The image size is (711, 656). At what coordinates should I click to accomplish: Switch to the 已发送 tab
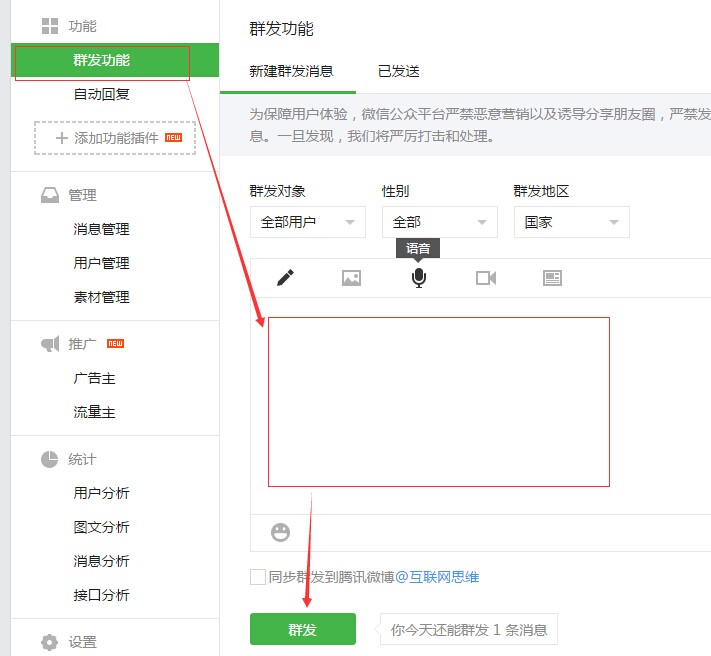pos(398,71)
